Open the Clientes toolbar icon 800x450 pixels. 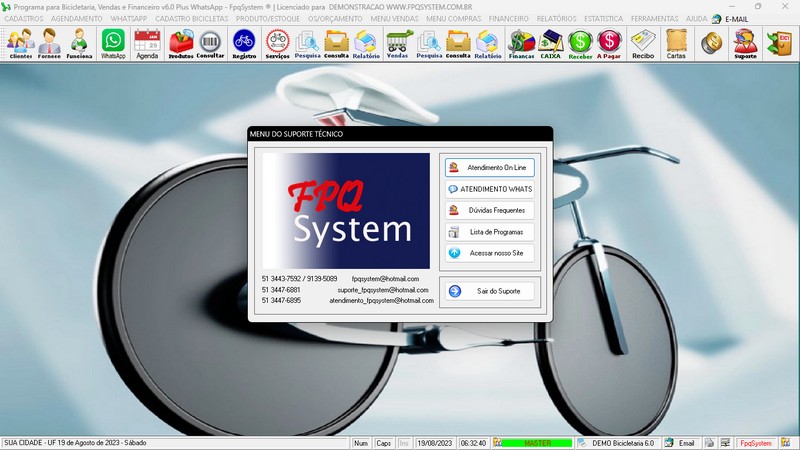pos(20,43)
